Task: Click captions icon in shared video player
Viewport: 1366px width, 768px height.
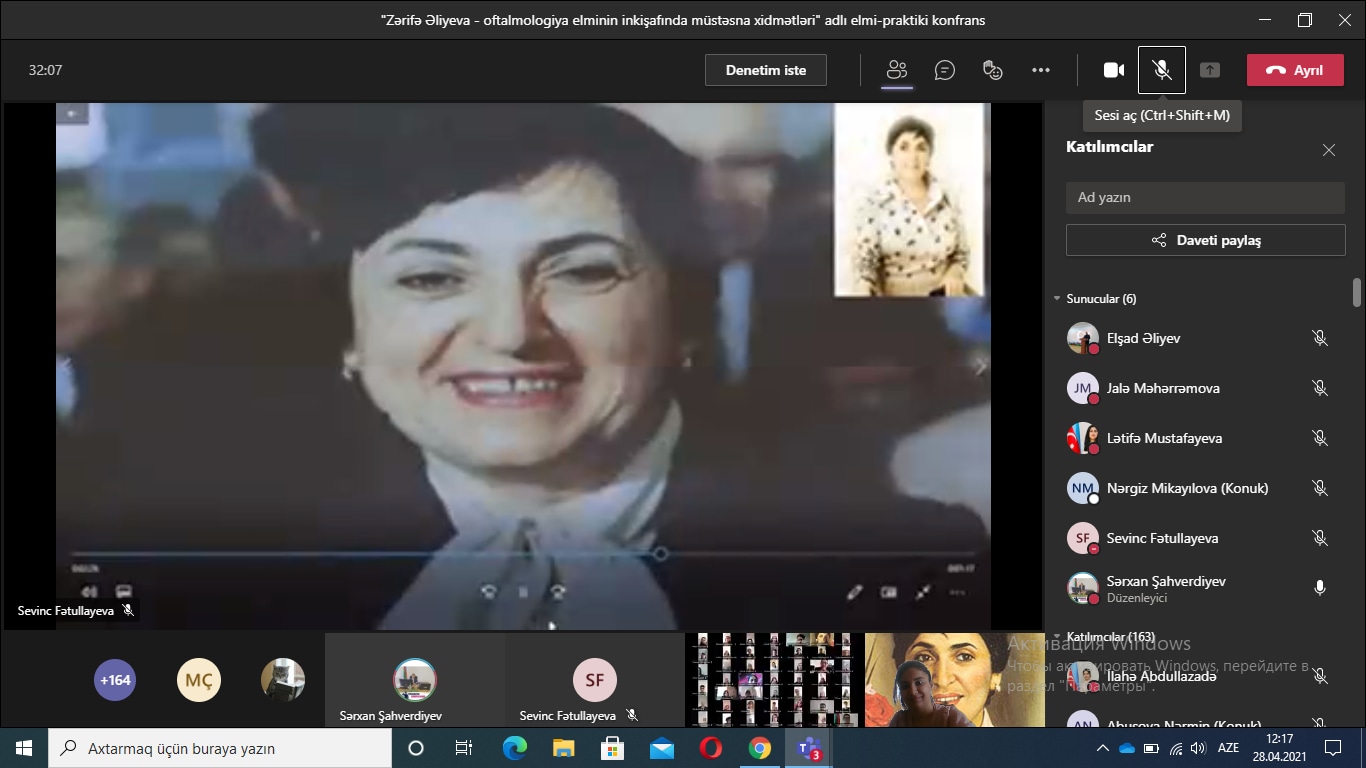Action: point(124,592)
